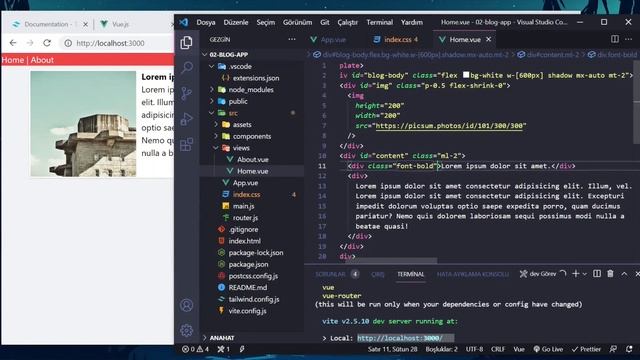Click the browser address bar
Image resolution: width=640 pixels, height=360 pixels.
[x=116, y=43]
